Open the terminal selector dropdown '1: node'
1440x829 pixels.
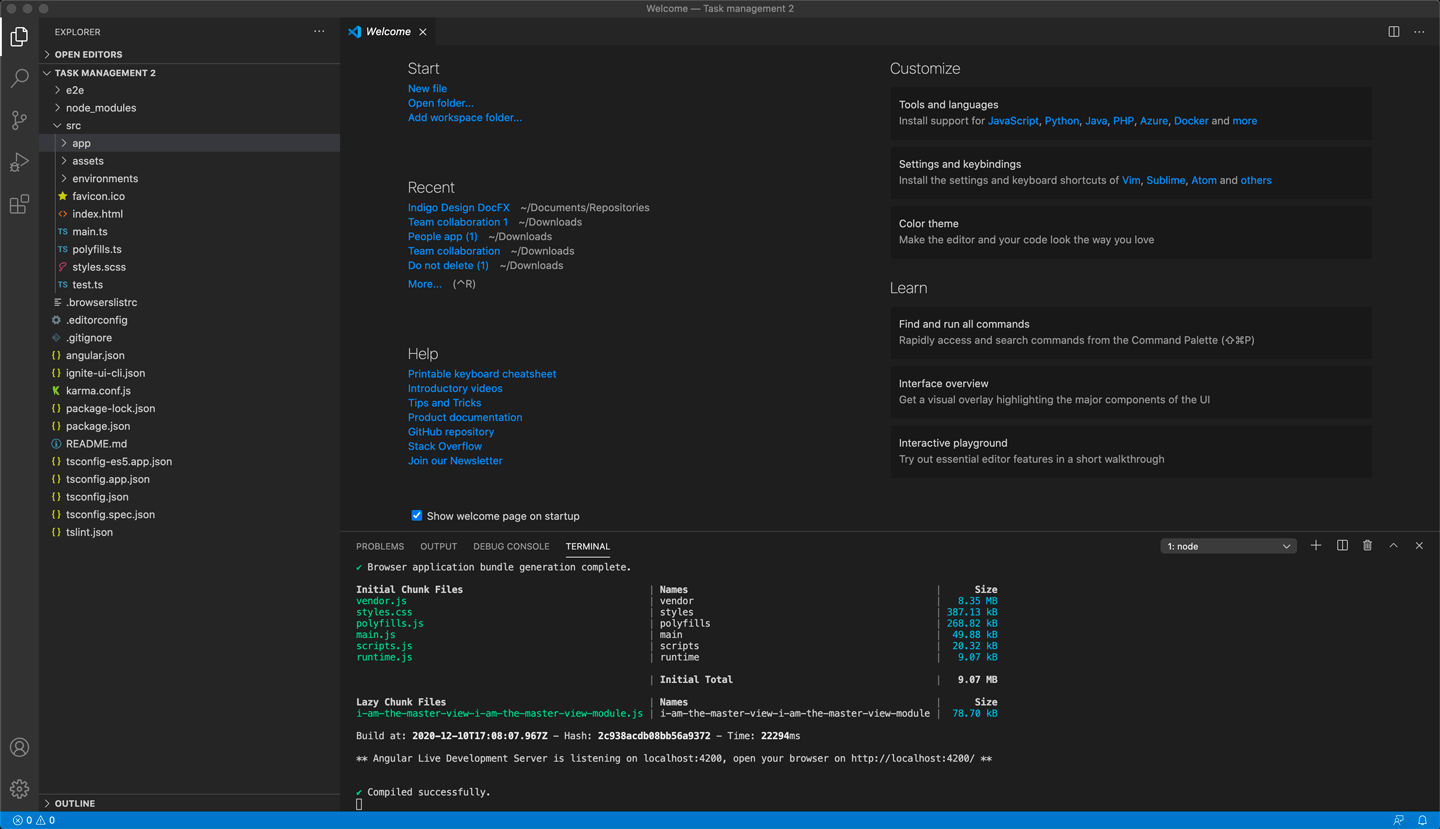coord(1228,546)
